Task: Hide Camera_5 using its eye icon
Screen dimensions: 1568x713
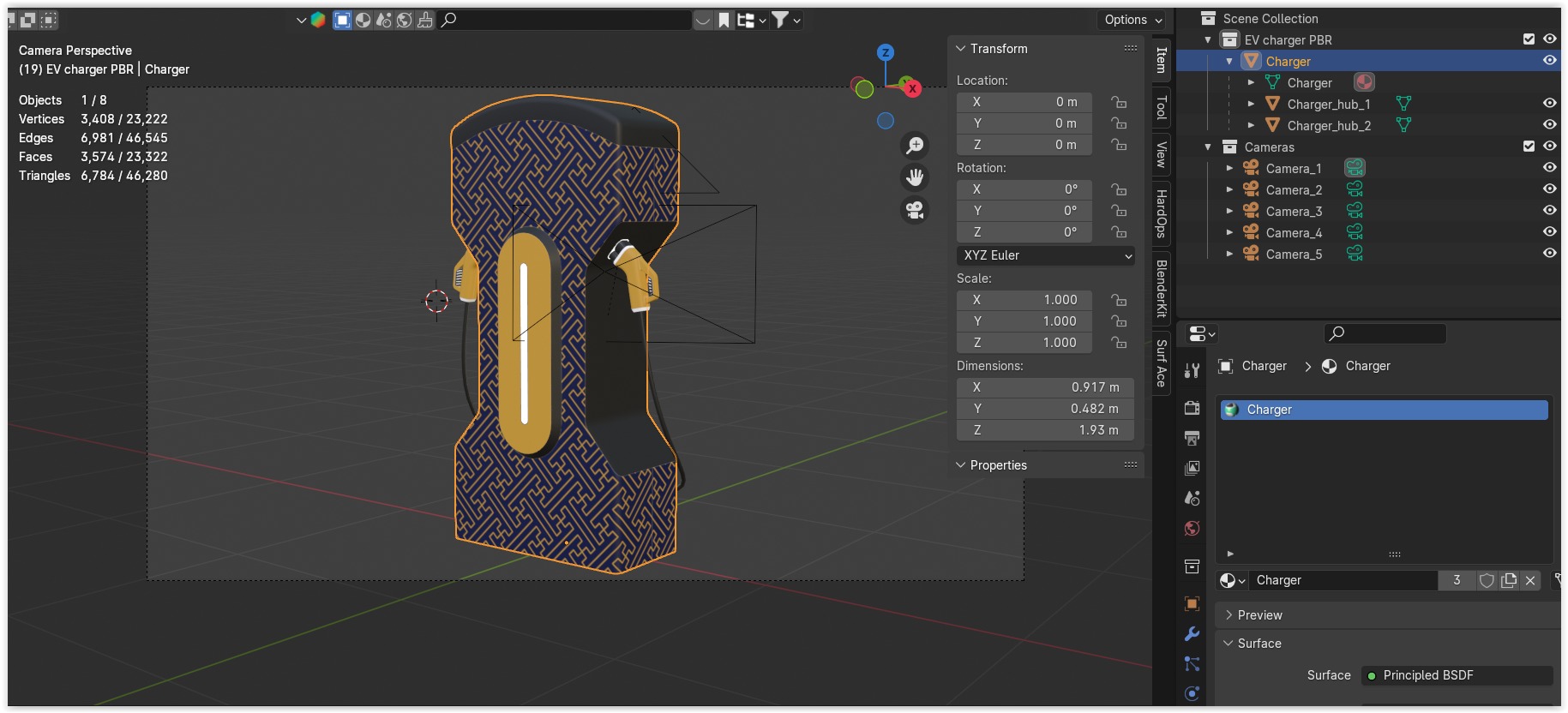Action: pos(1550,254)
